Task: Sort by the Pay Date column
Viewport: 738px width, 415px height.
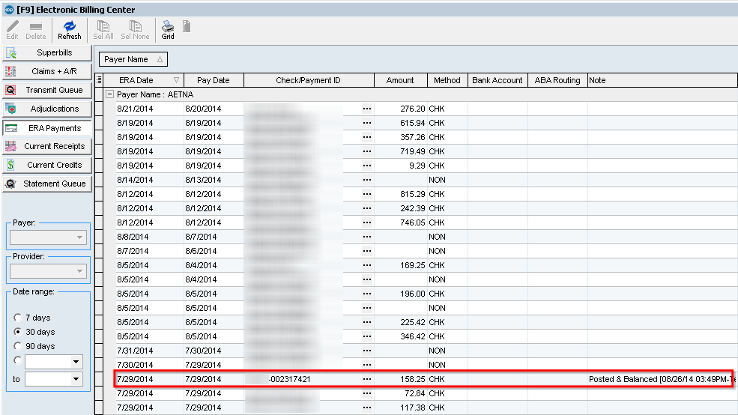Action: pos(213,80)
